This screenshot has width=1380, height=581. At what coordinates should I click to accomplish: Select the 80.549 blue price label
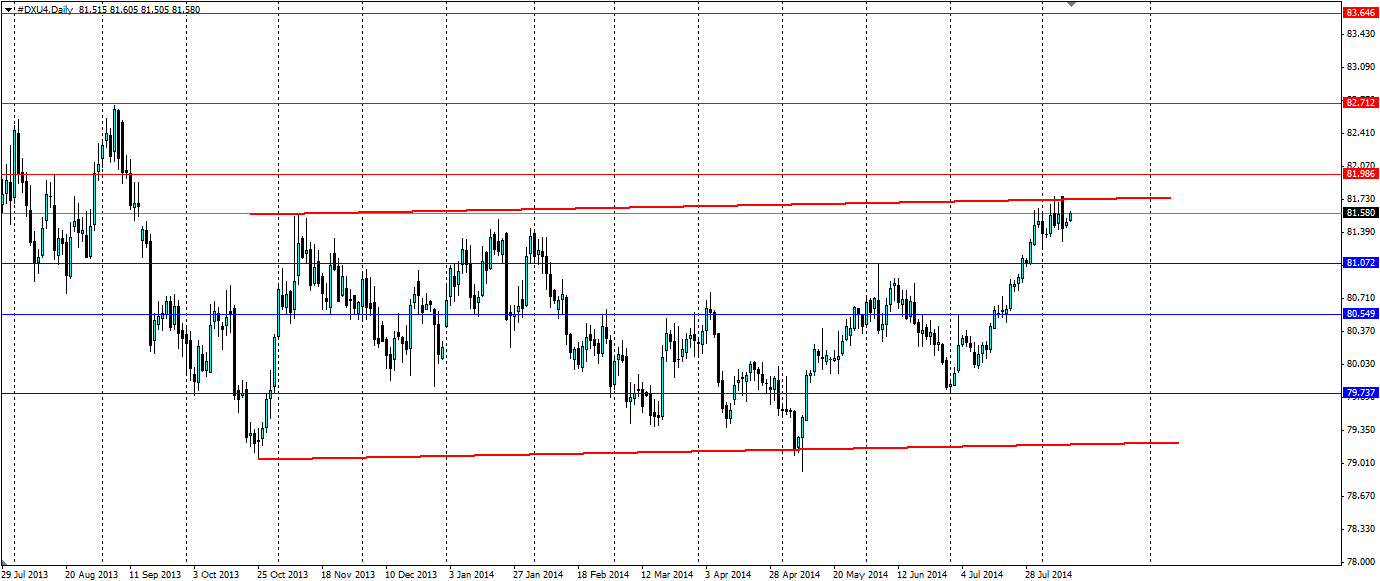(1359, 314)
